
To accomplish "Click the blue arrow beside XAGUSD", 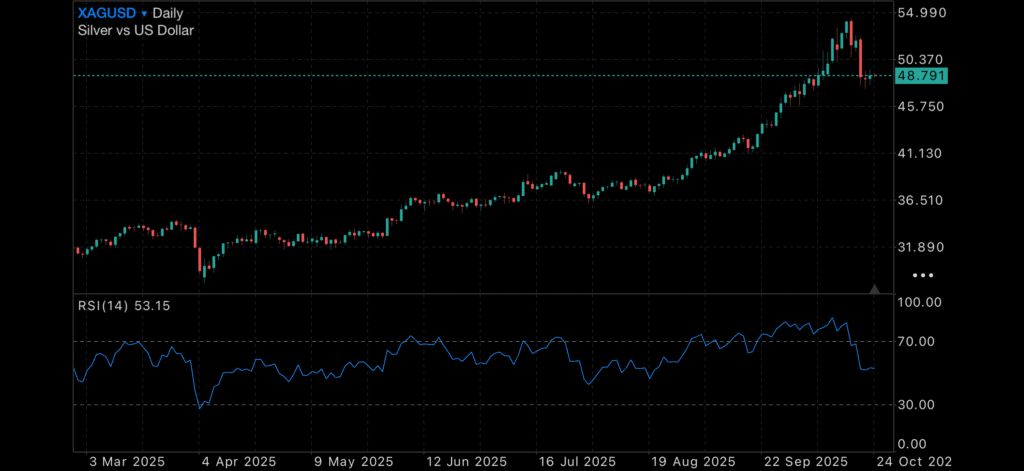I will [144, 14].
